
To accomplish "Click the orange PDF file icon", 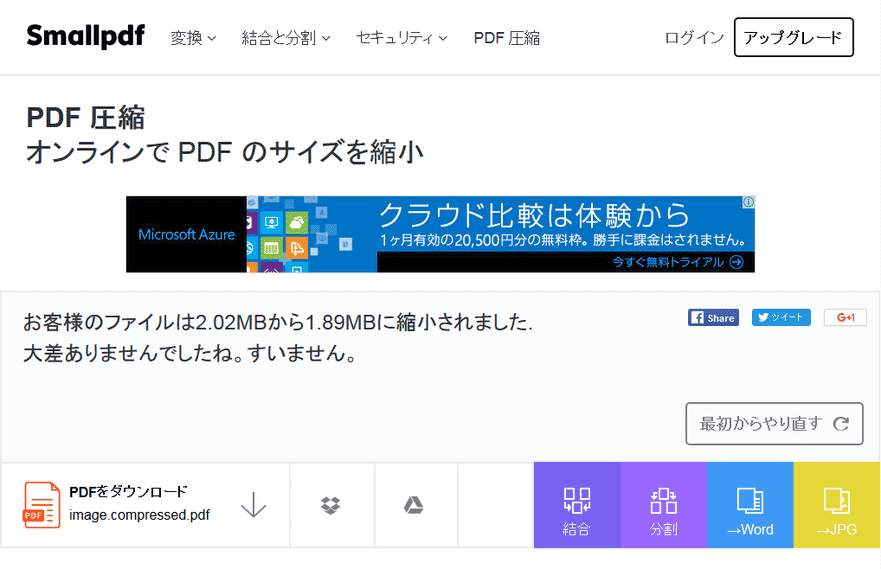I will point(41,505).
